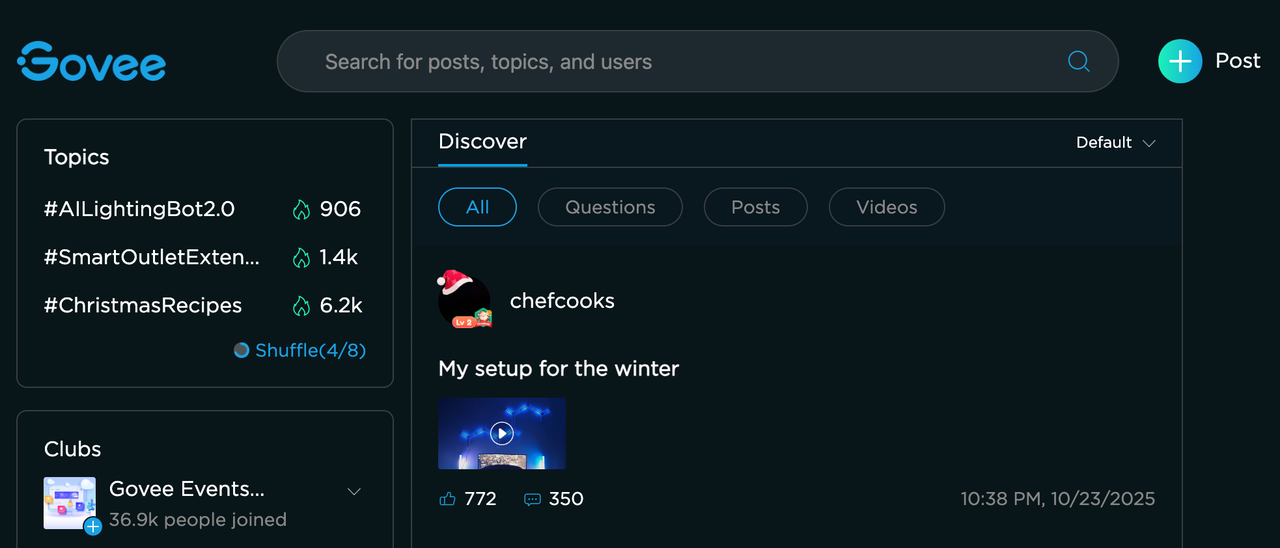Switch to the Discover tab
Viewport: 1280px width, 548px height.
tap(482, 142)
